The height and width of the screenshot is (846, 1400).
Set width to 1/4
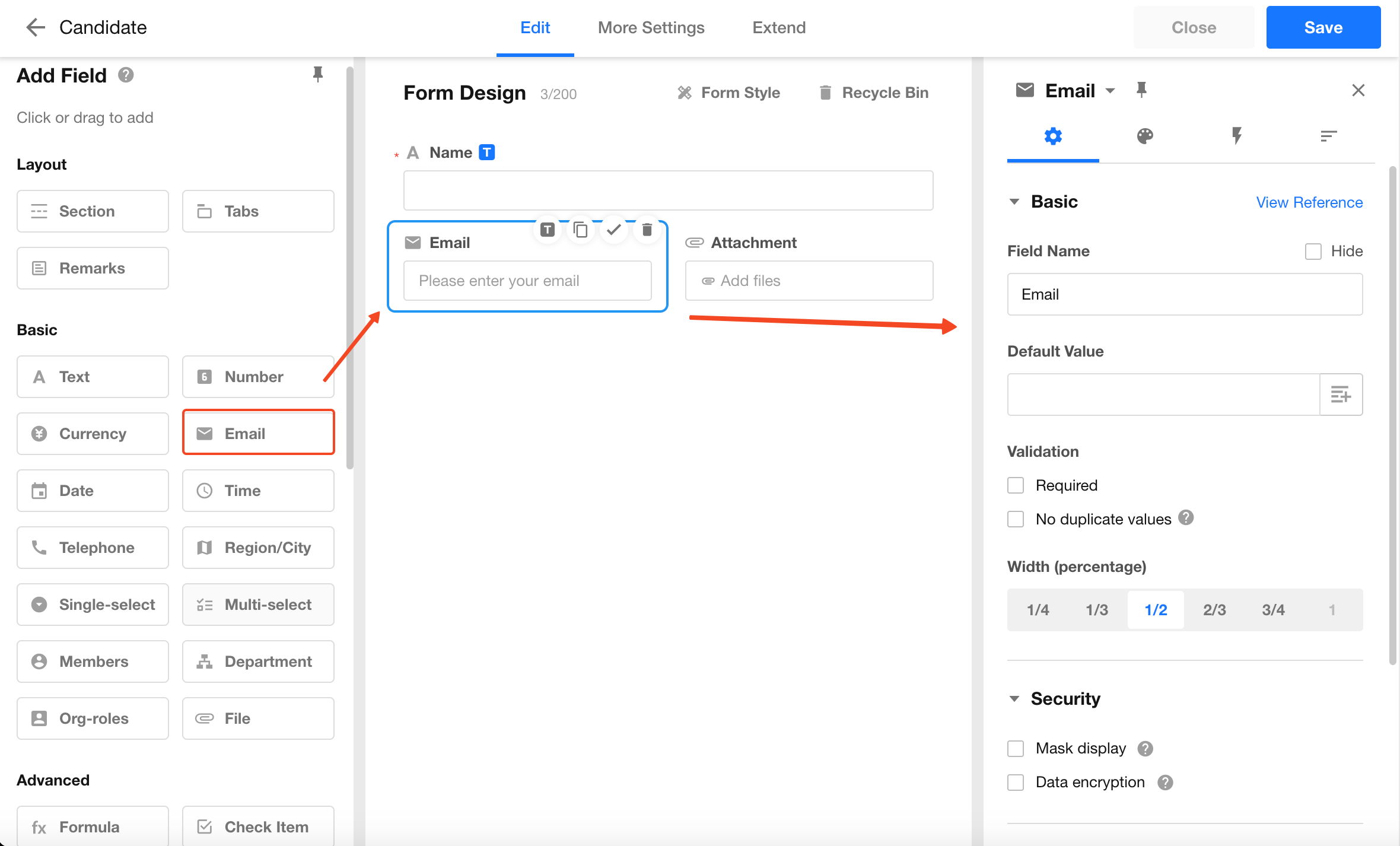point(1038,610)
